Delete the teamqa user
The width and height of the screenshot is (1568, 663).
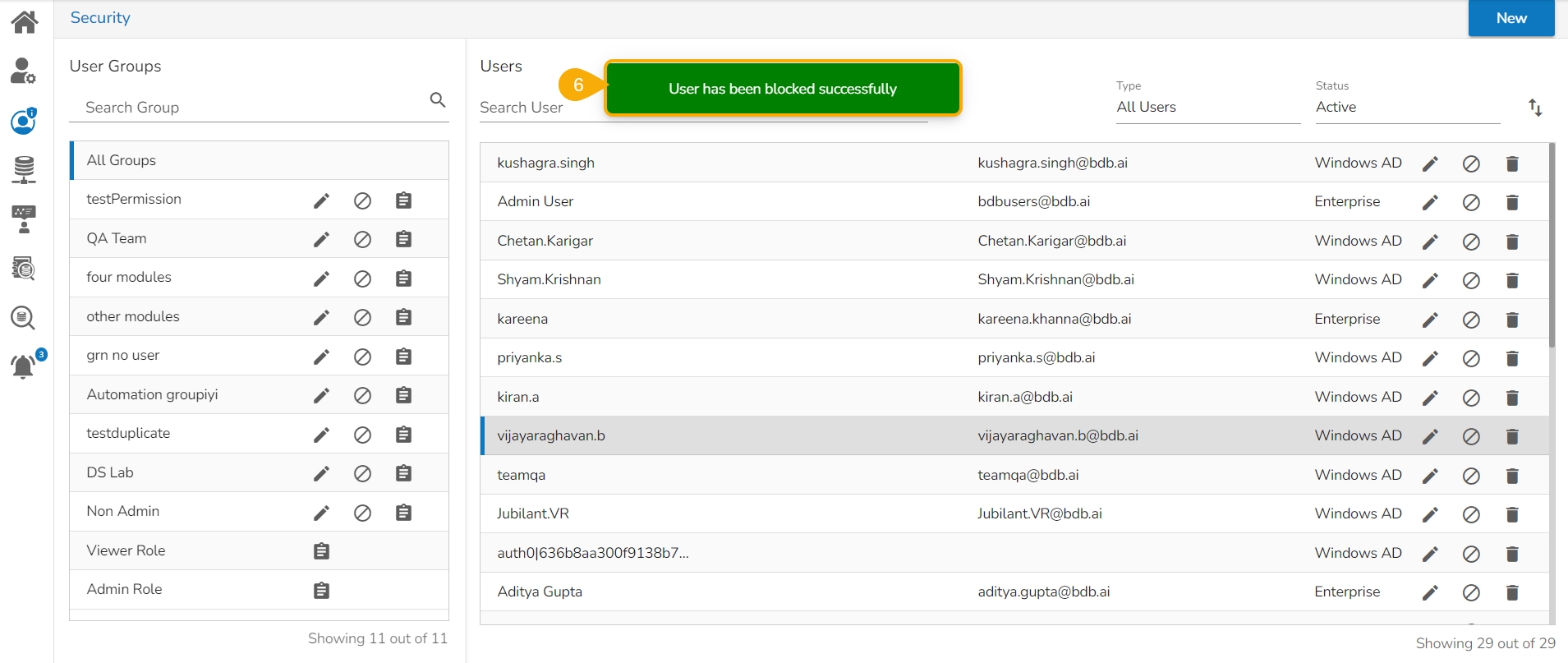pyautogui.click(x=1512, y=477)
